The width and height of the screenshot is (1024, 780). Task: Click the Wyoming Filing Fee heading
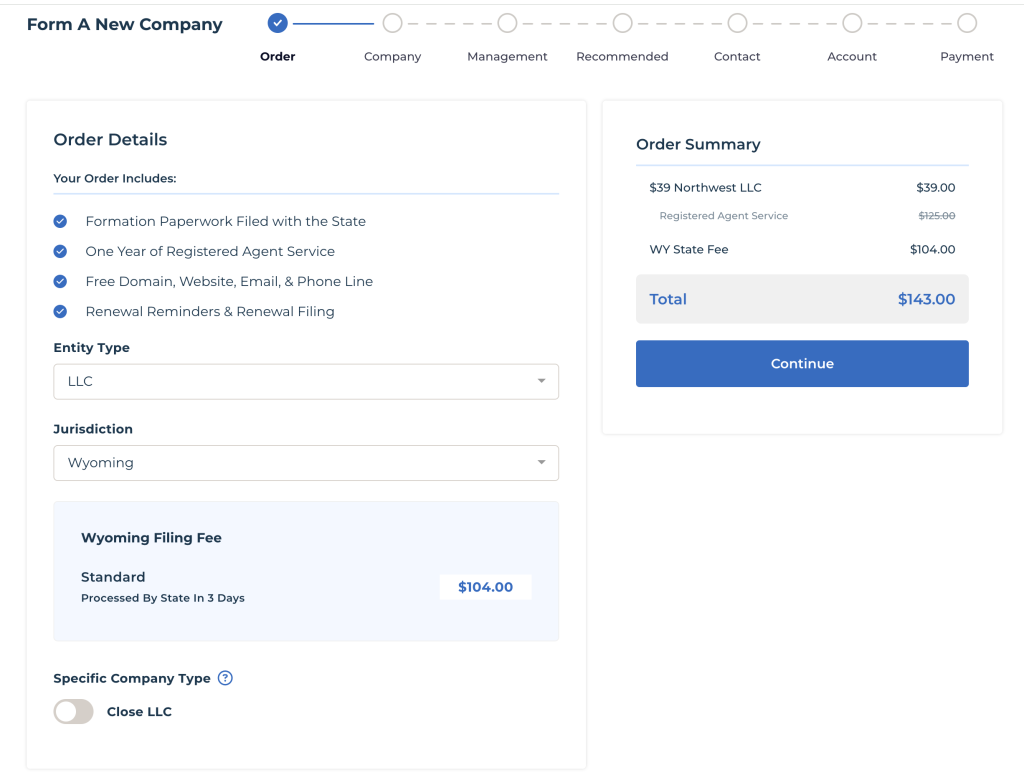pos(152,538)
